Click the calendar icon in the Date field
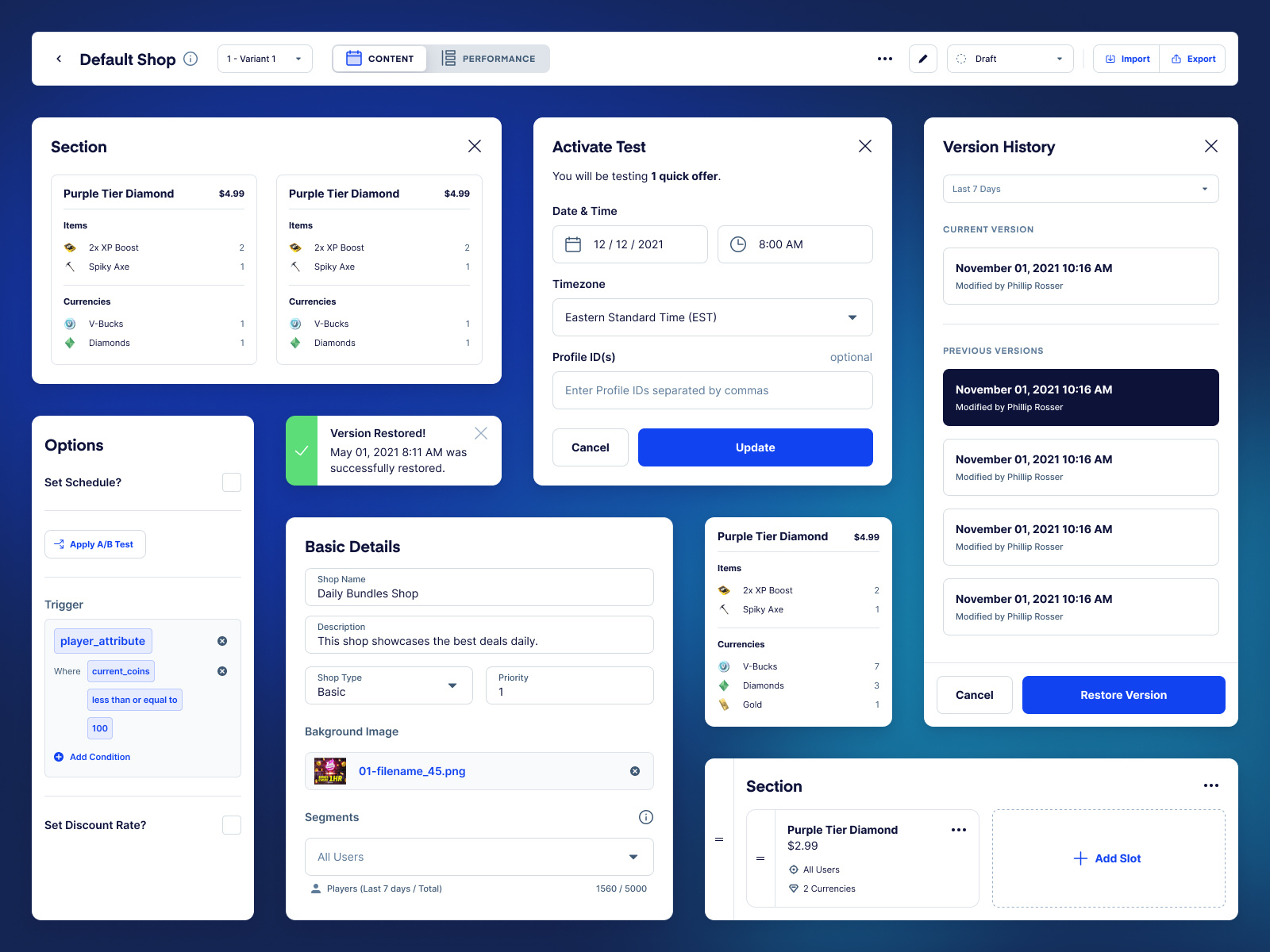This screenshot has width=1270, height=952. tap(573, 244)
